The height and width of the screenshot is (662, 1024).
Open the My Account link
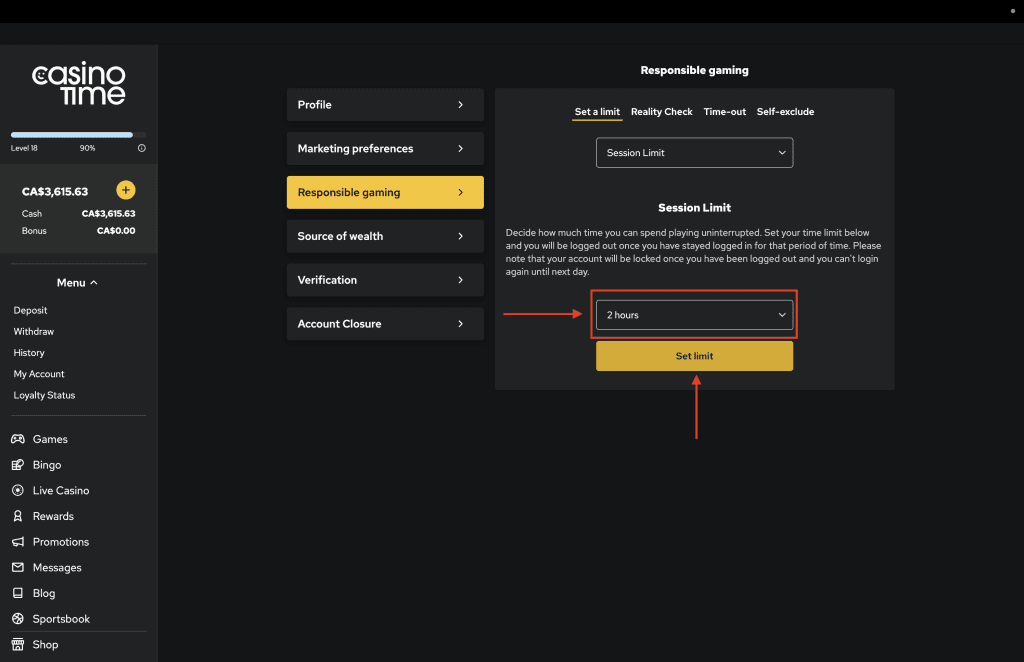coord(39,374)
